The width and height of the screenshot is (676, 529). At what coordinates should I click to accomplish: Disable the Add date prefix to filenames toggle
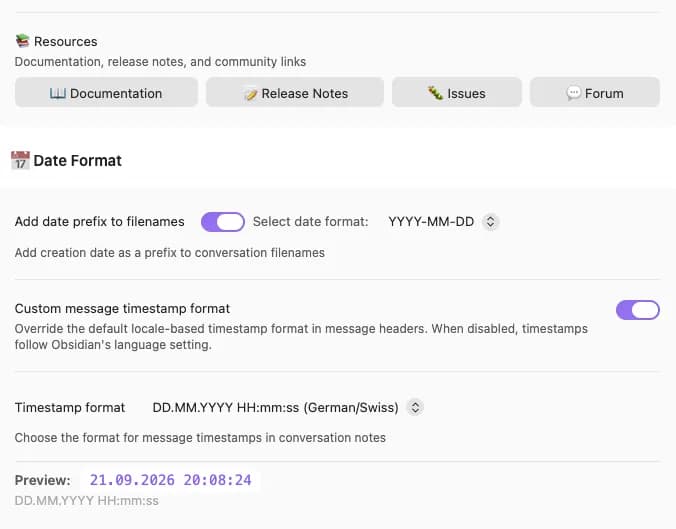tap(223, 222)
